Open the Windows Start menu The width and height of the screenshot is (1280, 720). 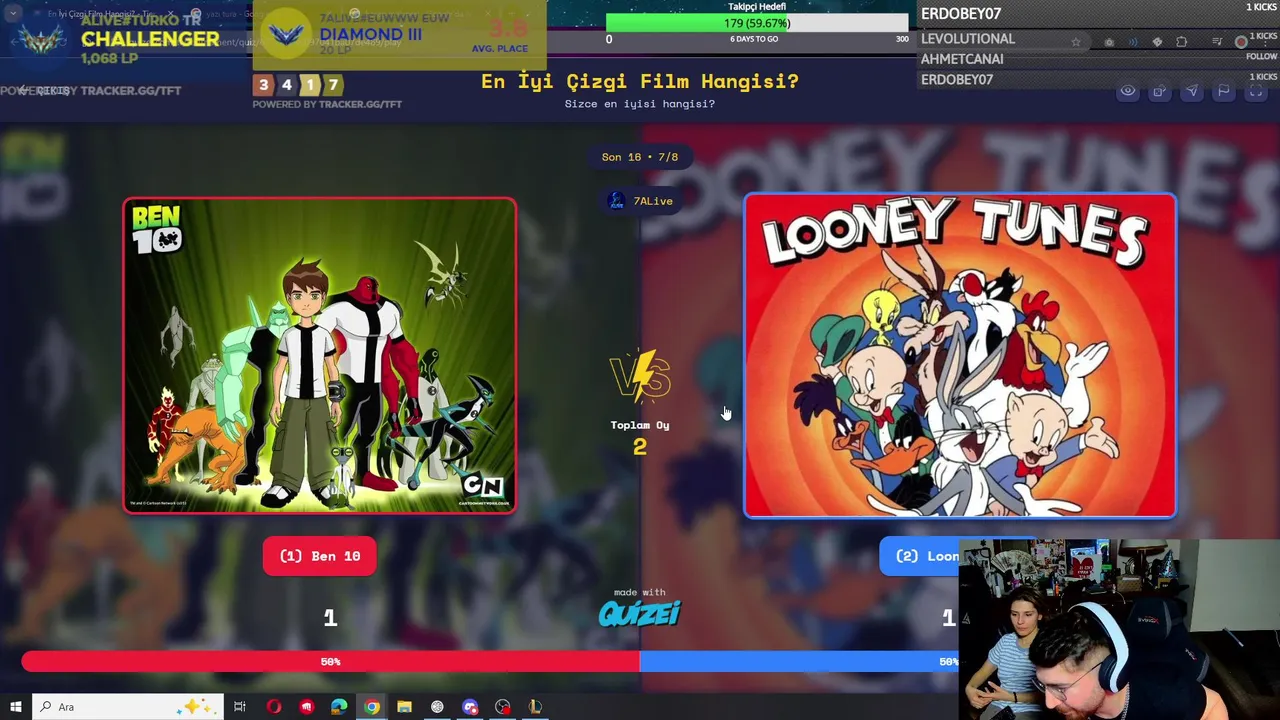point(15,707)
